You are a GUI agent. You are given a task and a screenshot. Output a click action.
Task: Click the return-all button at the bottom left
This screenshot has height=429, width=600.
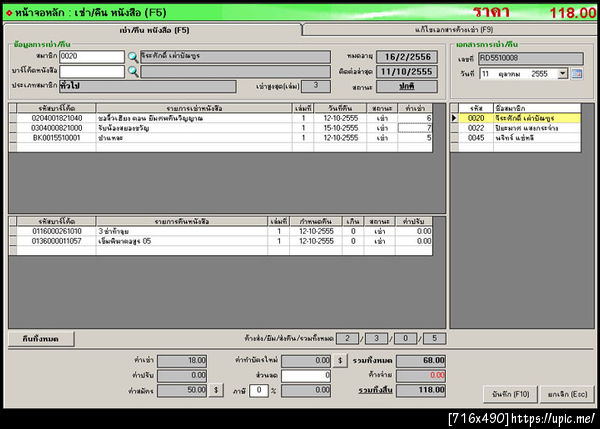[41, 339]
